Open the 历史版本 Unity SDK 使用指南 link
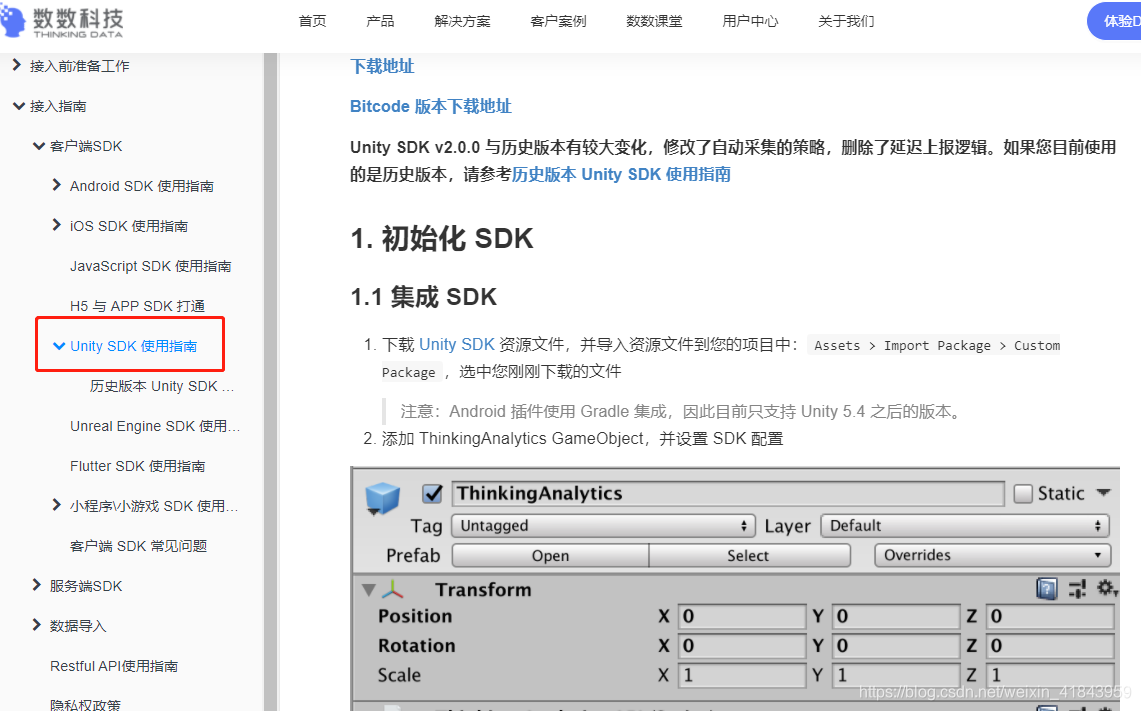Viewport: 1141px width, 711px height. 621,175
